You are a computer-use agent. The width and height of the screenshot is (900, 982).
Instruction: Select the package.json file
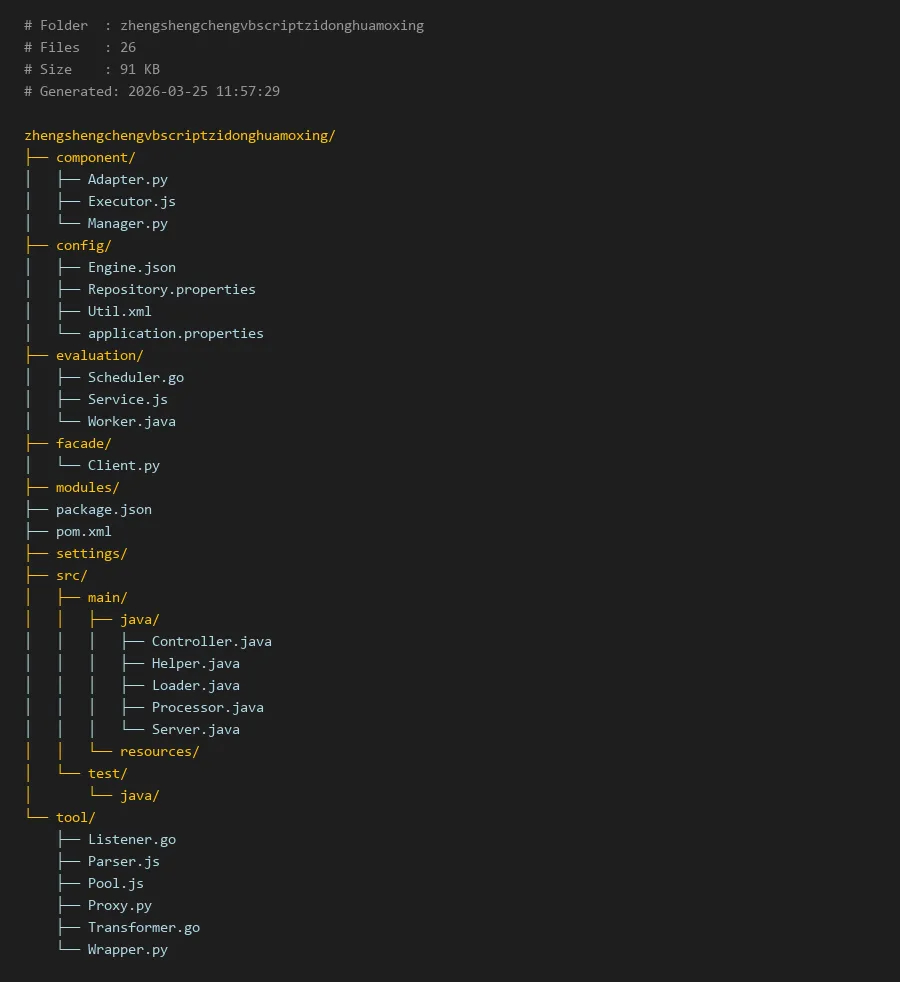coord(103,509)
